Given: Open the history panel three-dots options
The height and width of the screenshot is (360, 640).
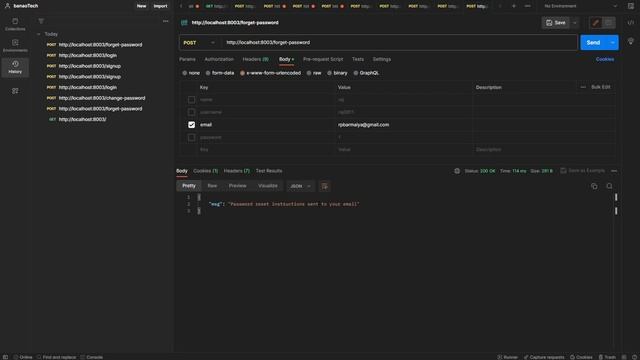Looking at the screenshot, I should coord(165,21).
